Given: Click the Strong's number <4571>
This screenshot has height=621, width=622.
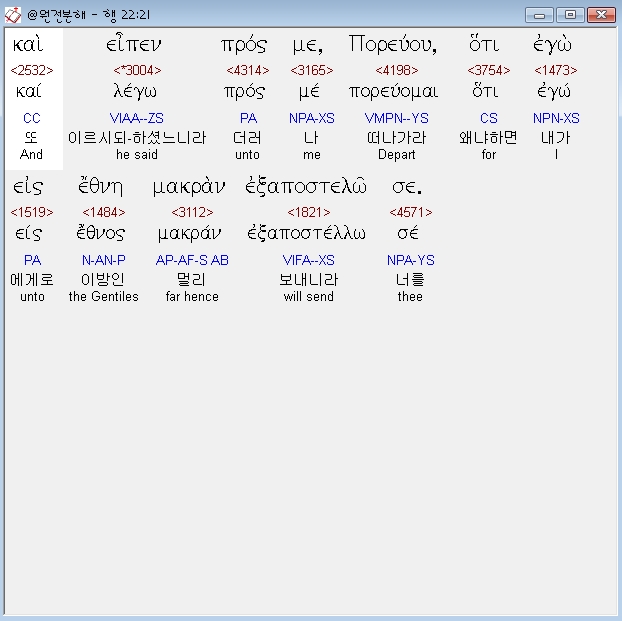Looking at the screenshot, I should tap(411, 212).
